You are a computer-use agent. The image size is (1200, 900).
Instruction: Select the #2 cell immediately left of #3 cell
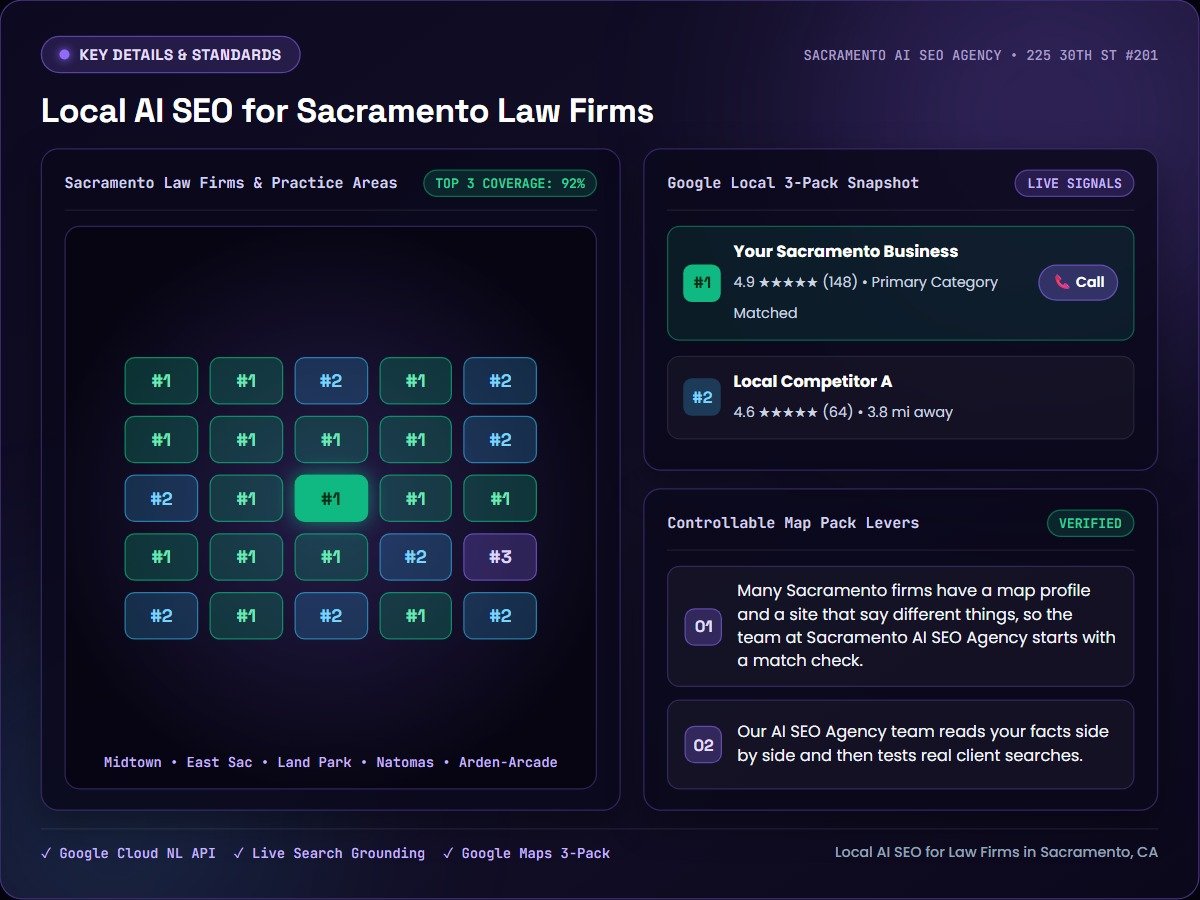[416, 557]
